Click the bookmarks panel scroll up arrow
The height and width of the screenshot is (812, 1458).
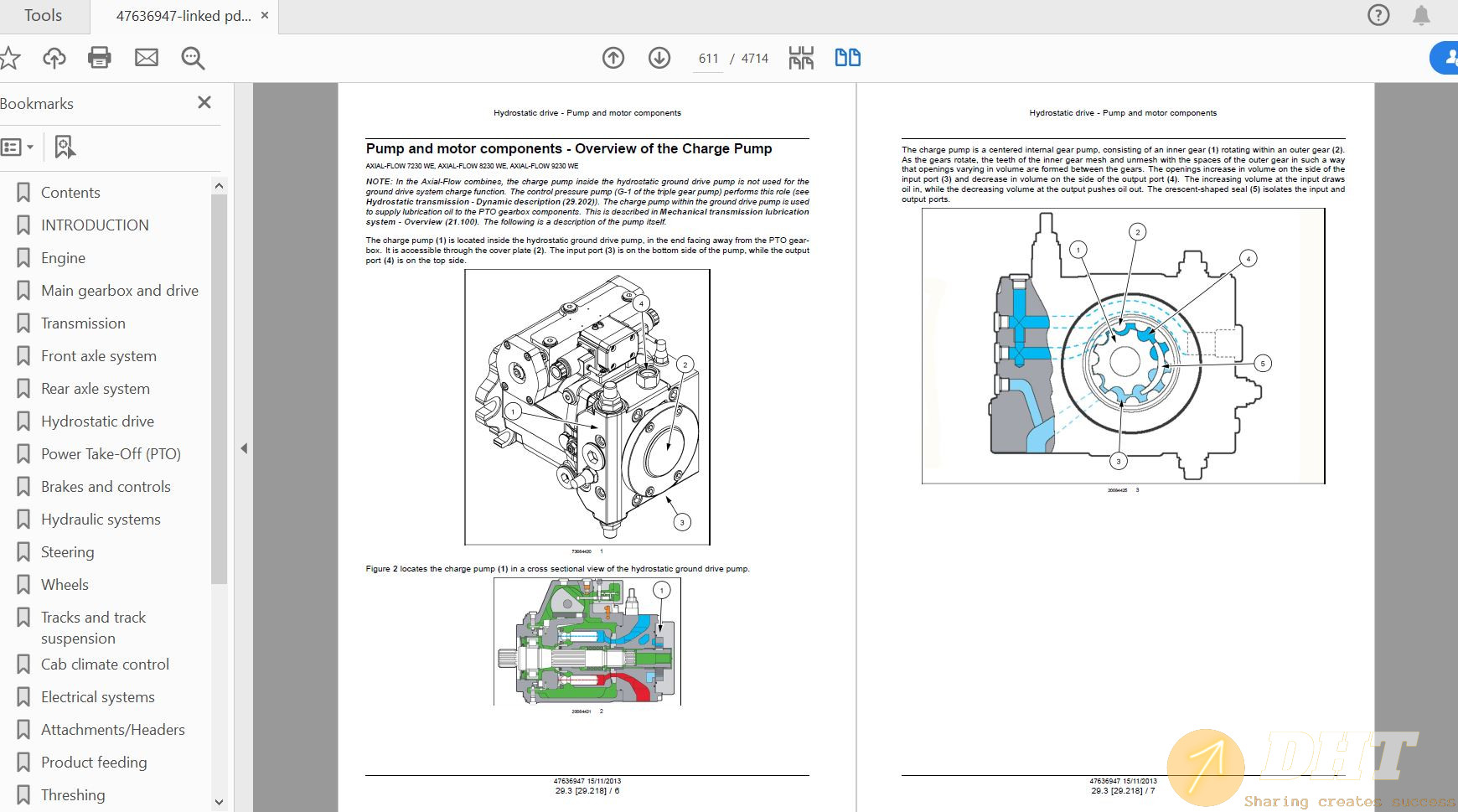click(x=219, y=186)
